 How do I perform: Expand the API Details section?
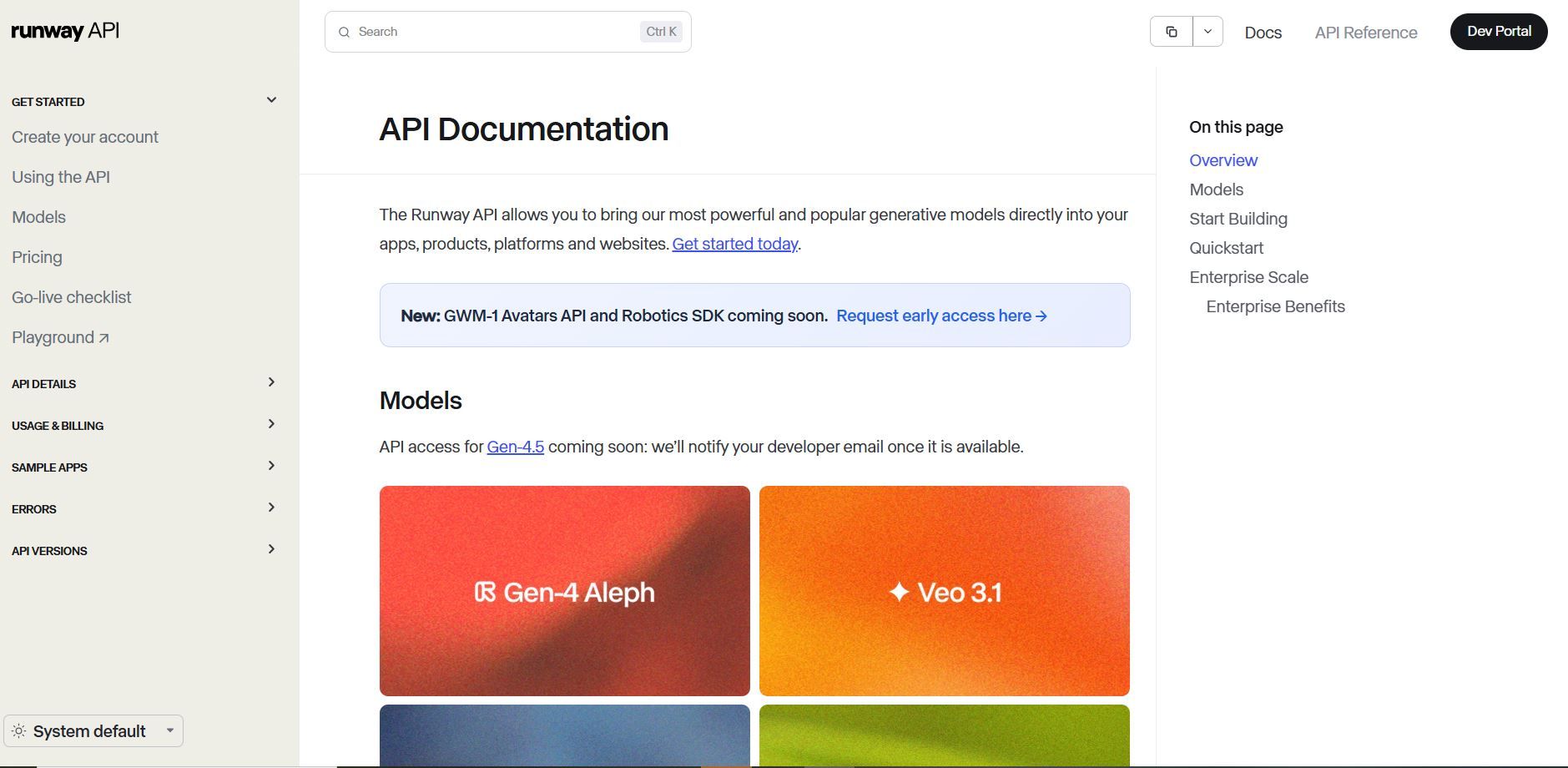(x=271, y=382)
